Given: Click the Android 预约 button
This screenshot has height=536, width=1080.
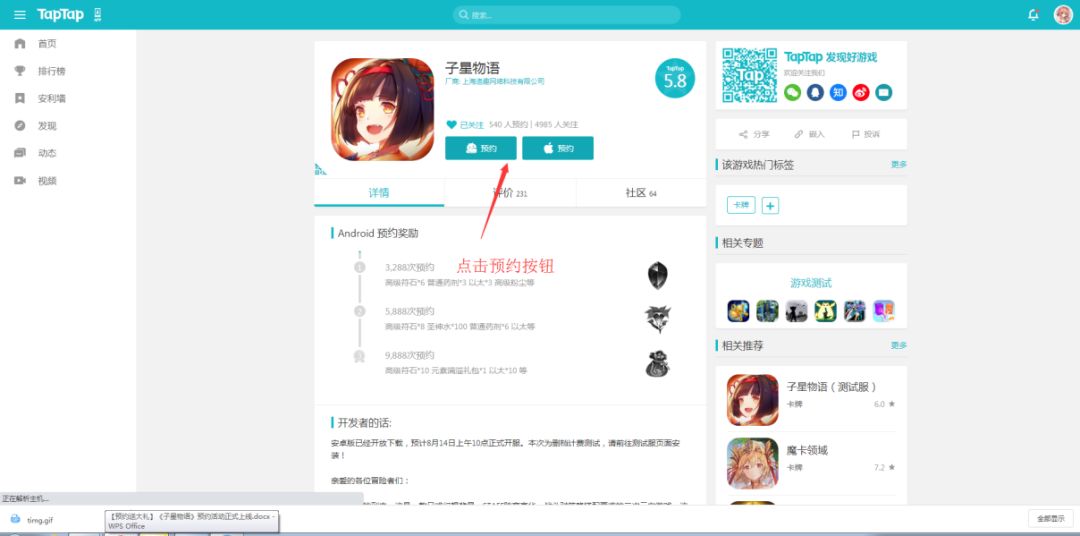Looking at the screenshot, I should coord(481,148).
